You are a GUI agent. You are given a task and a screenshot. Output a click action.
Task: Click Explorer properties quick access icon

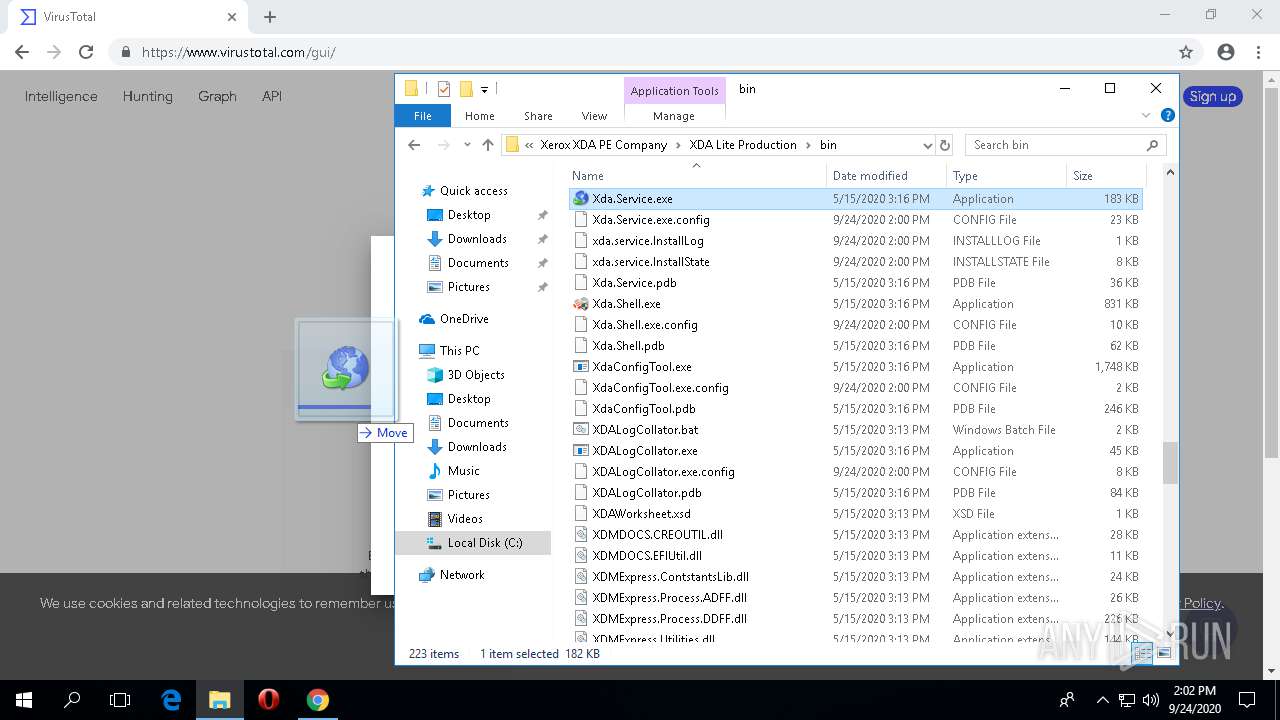point(444,89)
